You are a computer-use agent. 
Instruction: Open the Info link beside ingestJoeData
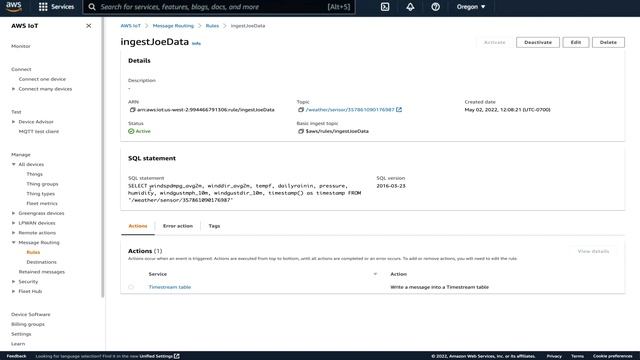196,43
